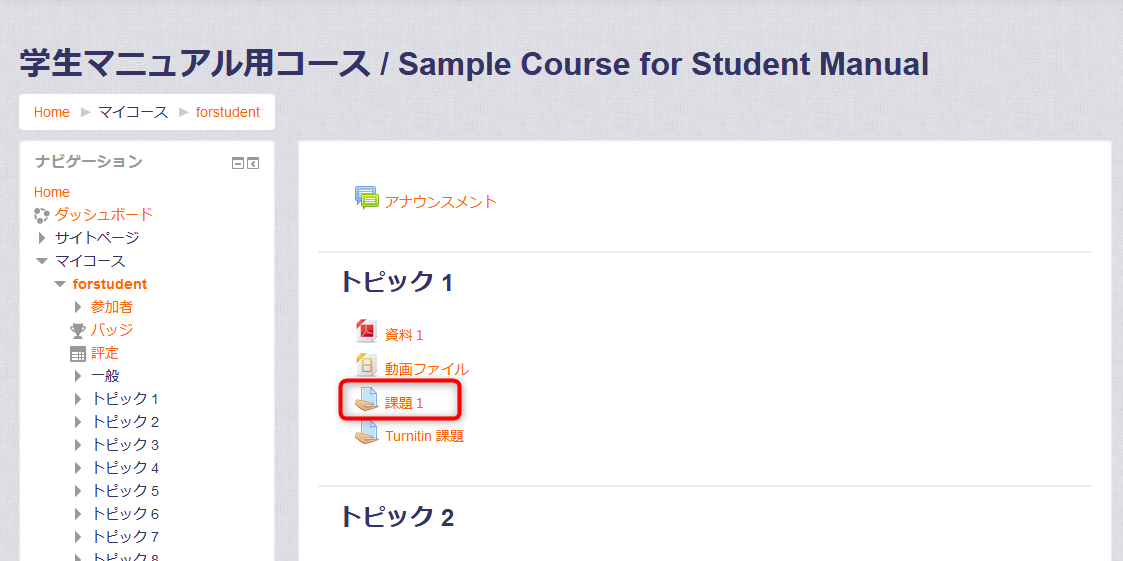Screen dimensions: 1123x561
Task: Open the 動画ファイル link
Action: tap(427, 369)
